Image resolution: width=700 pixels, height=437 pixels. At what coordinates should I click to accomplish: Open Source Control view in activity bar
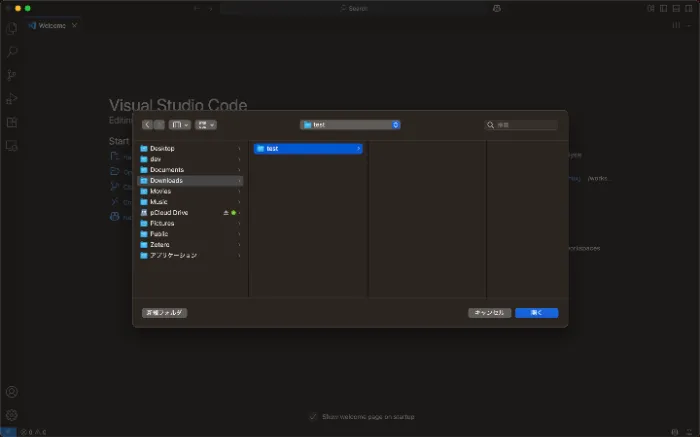(x=12, y=75)
